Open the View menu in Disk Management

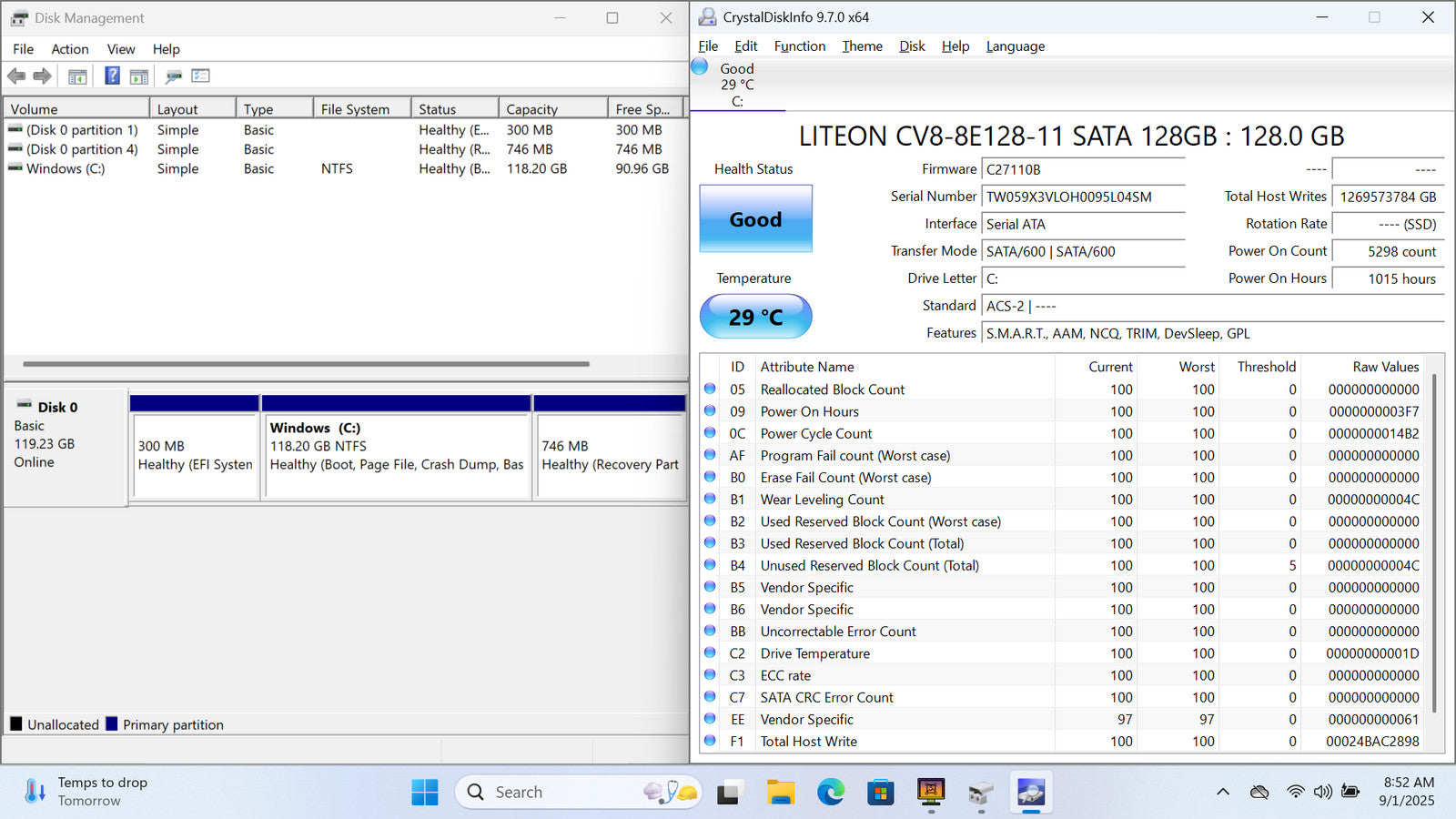121,49
